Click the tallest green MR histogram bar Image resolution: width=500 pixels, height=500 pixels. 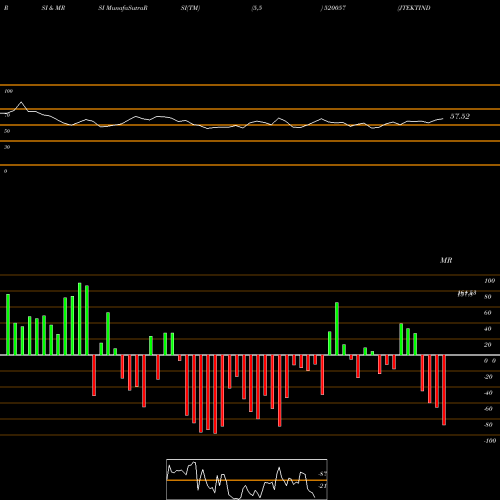pyautogui.click(x=80, y=319)
